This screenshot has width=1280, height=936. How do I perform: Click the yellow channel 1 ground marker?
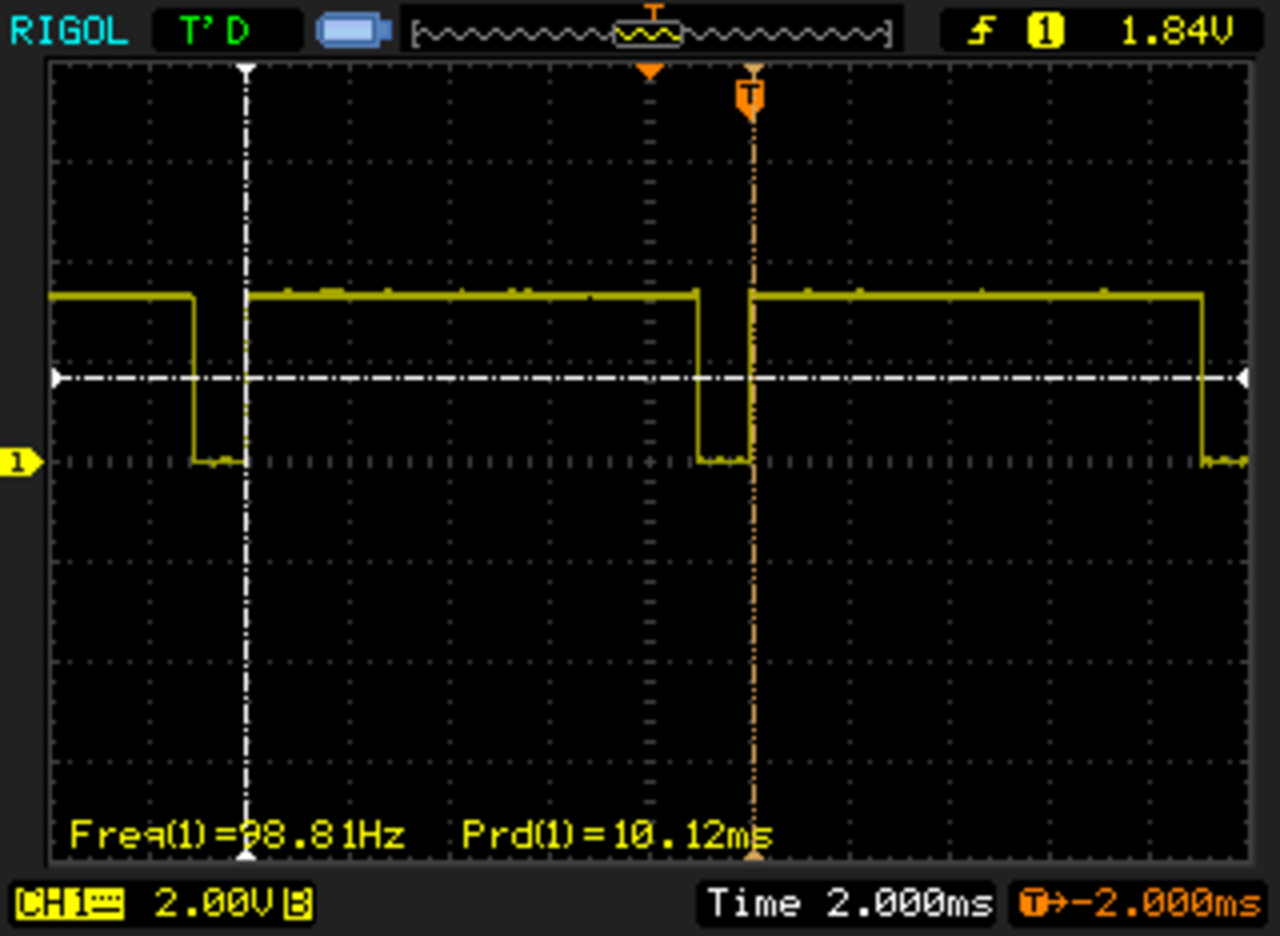click(x=22, y=462)
